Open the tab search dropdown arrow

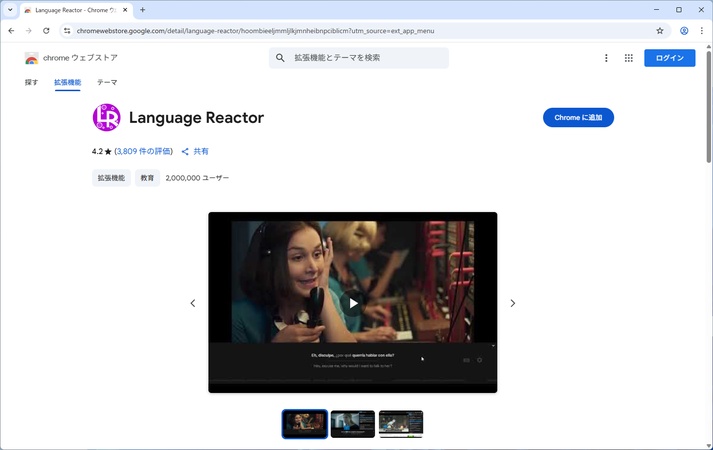pyautogui.click(x=10, y=10)
